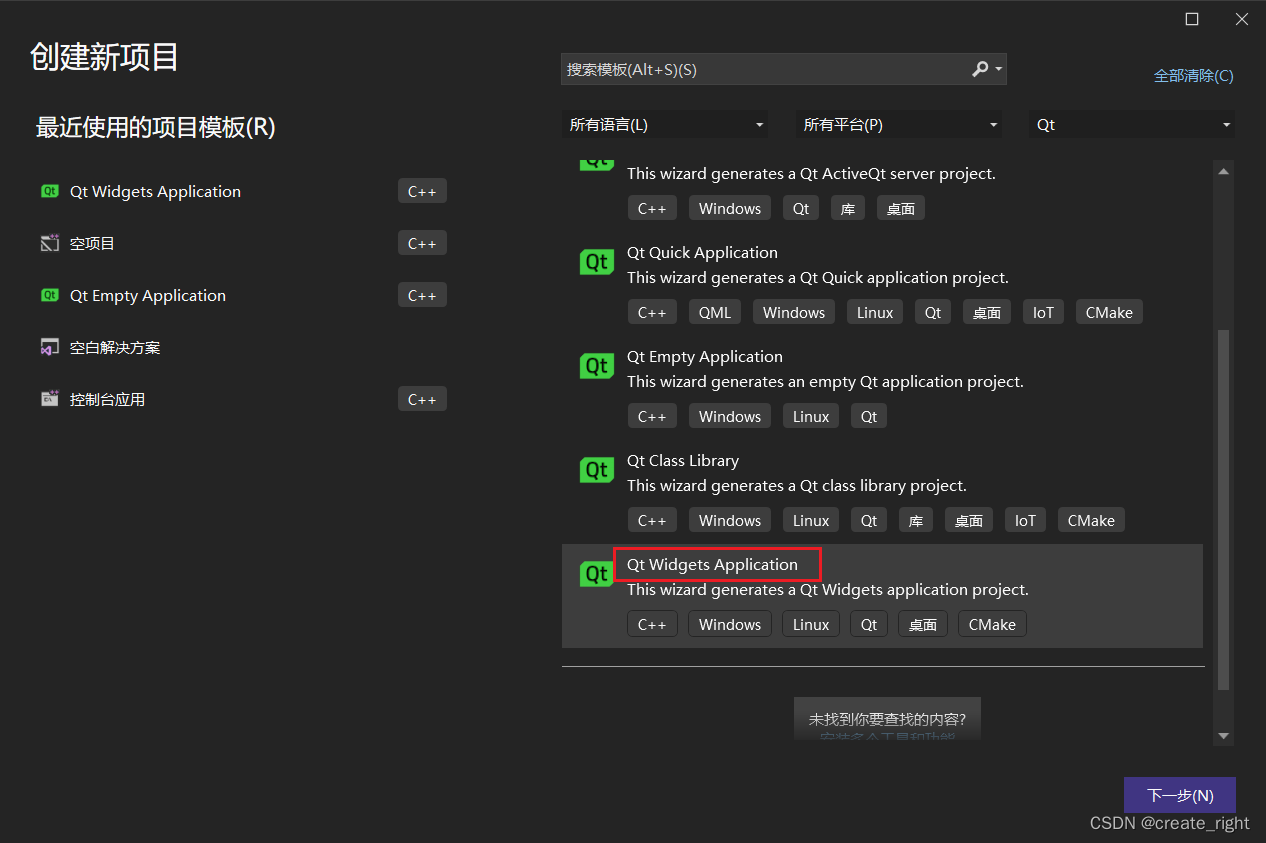Click Qt Quick application project description text
The height and width of the screenshot is (843, 1266).
tap(818, 277)
